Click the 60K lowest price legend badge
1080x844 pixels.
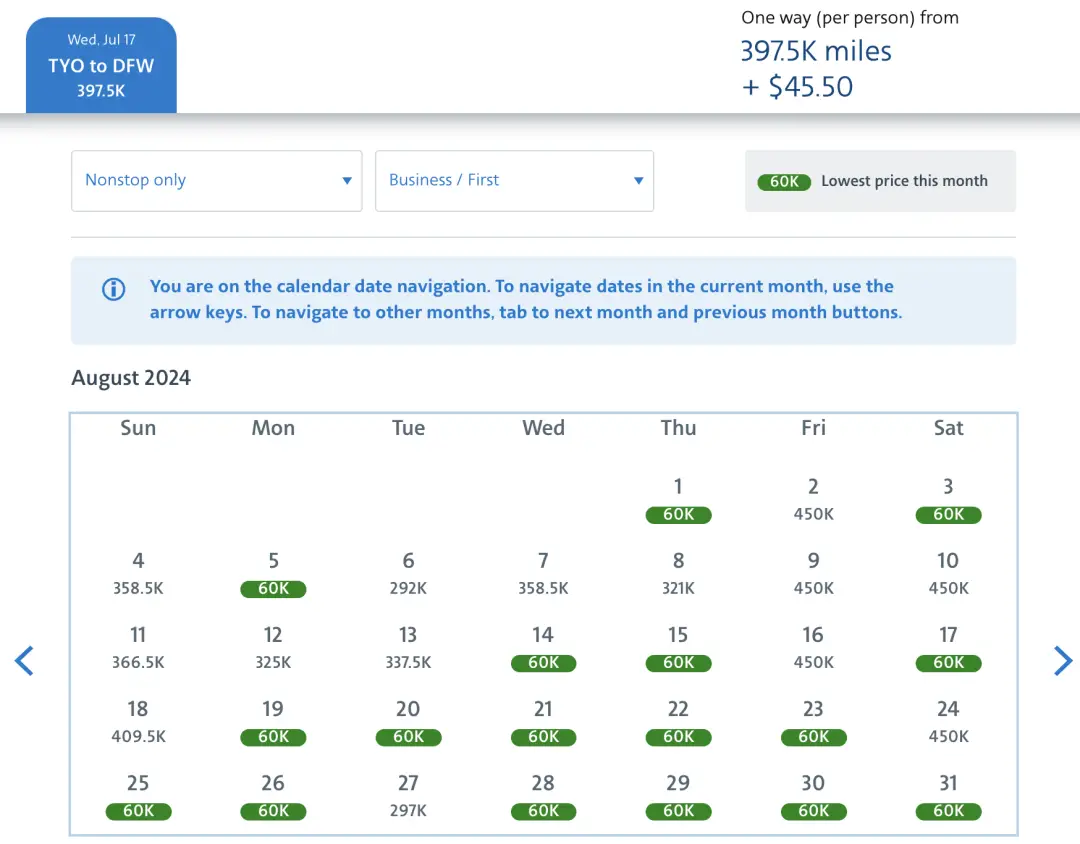click(784, 181)
